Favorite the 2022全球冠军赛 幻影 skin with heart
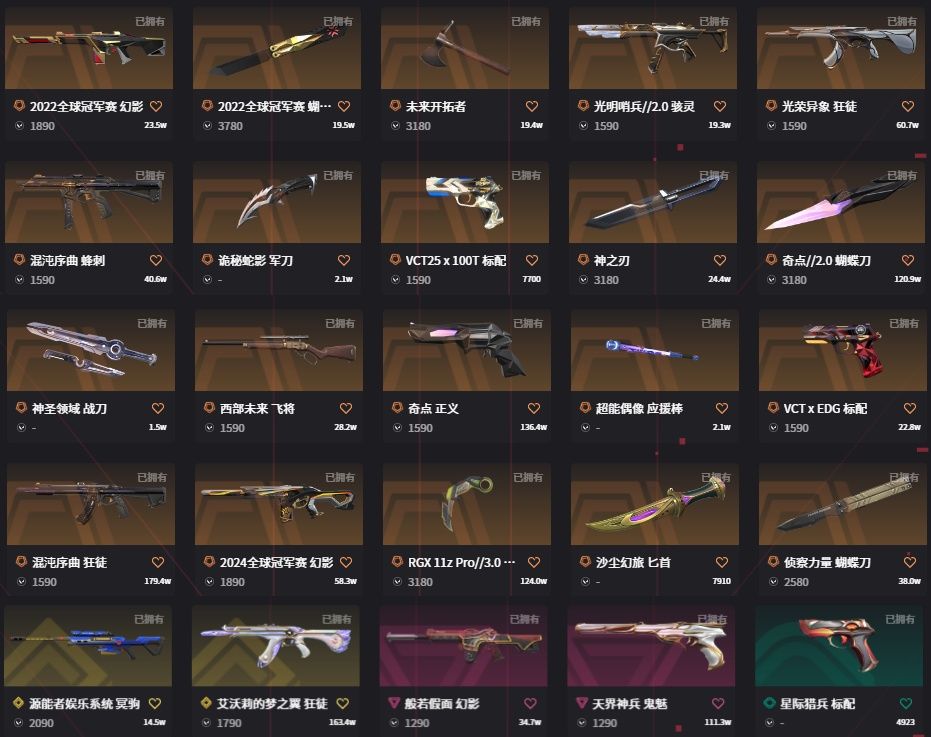The height and width of the screenshot is (737, 931). click(156, 106)
